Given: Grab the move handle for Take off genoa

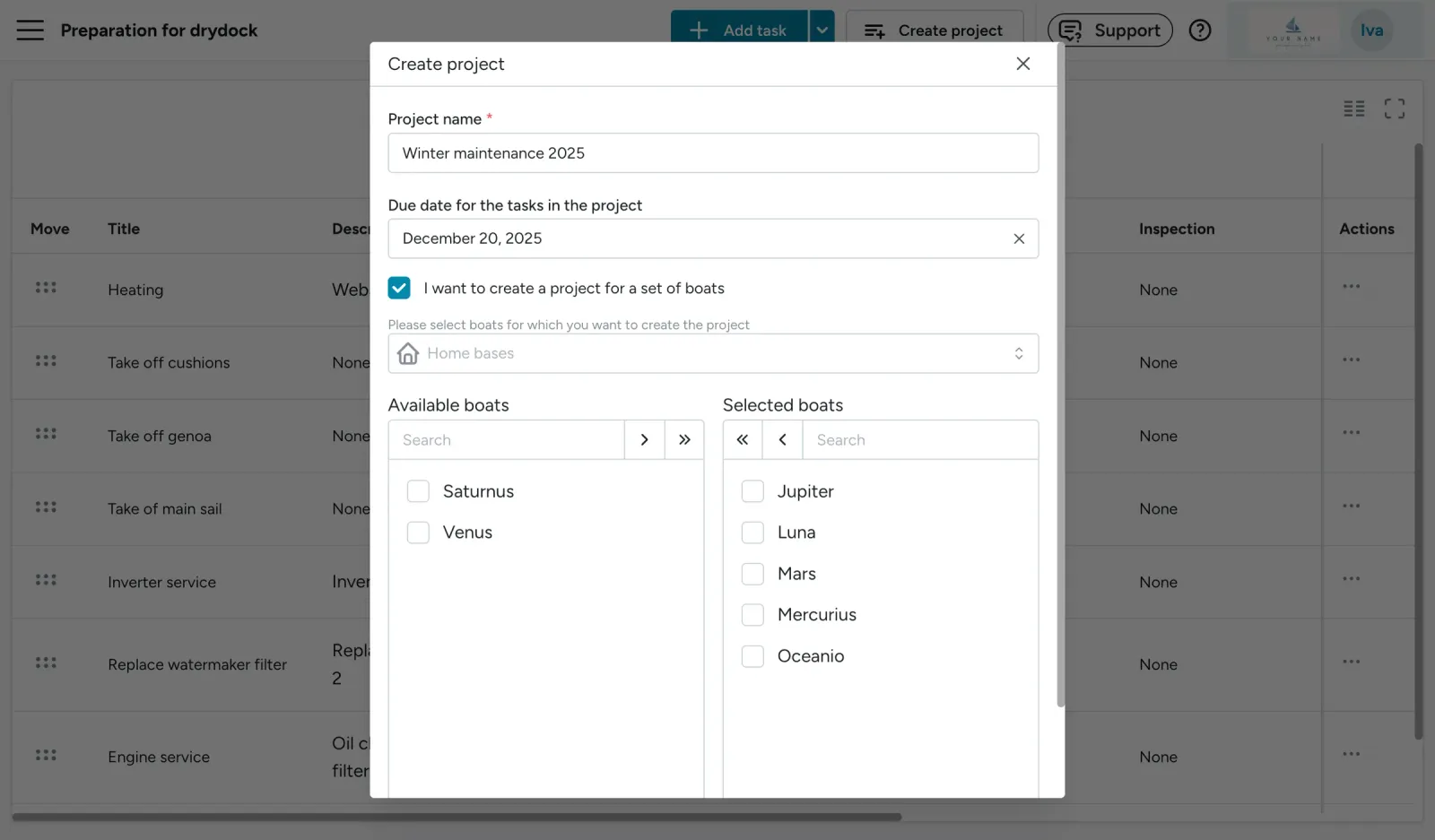Looking at the screenshot, I should point(46,434).
